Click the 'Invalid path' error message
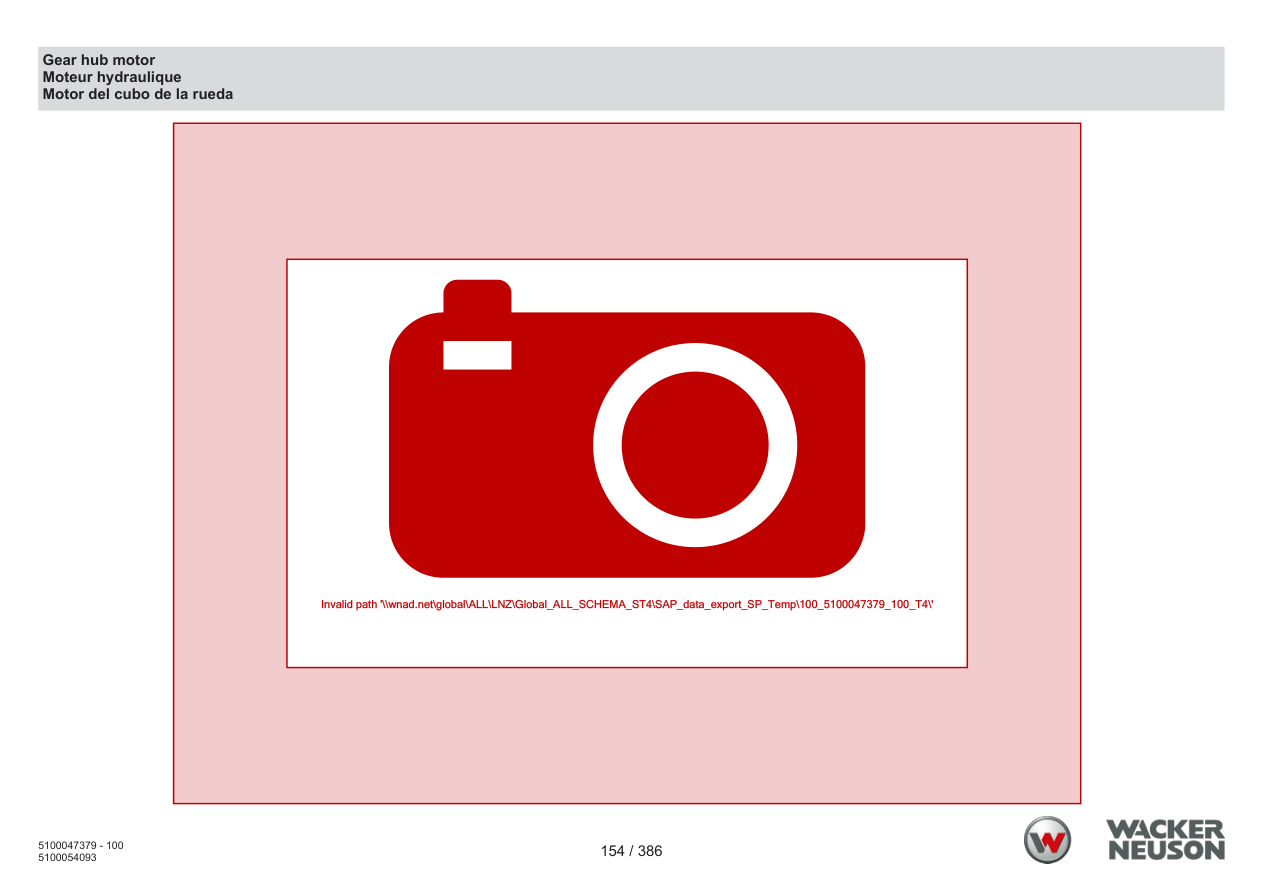 coord(627,604)
